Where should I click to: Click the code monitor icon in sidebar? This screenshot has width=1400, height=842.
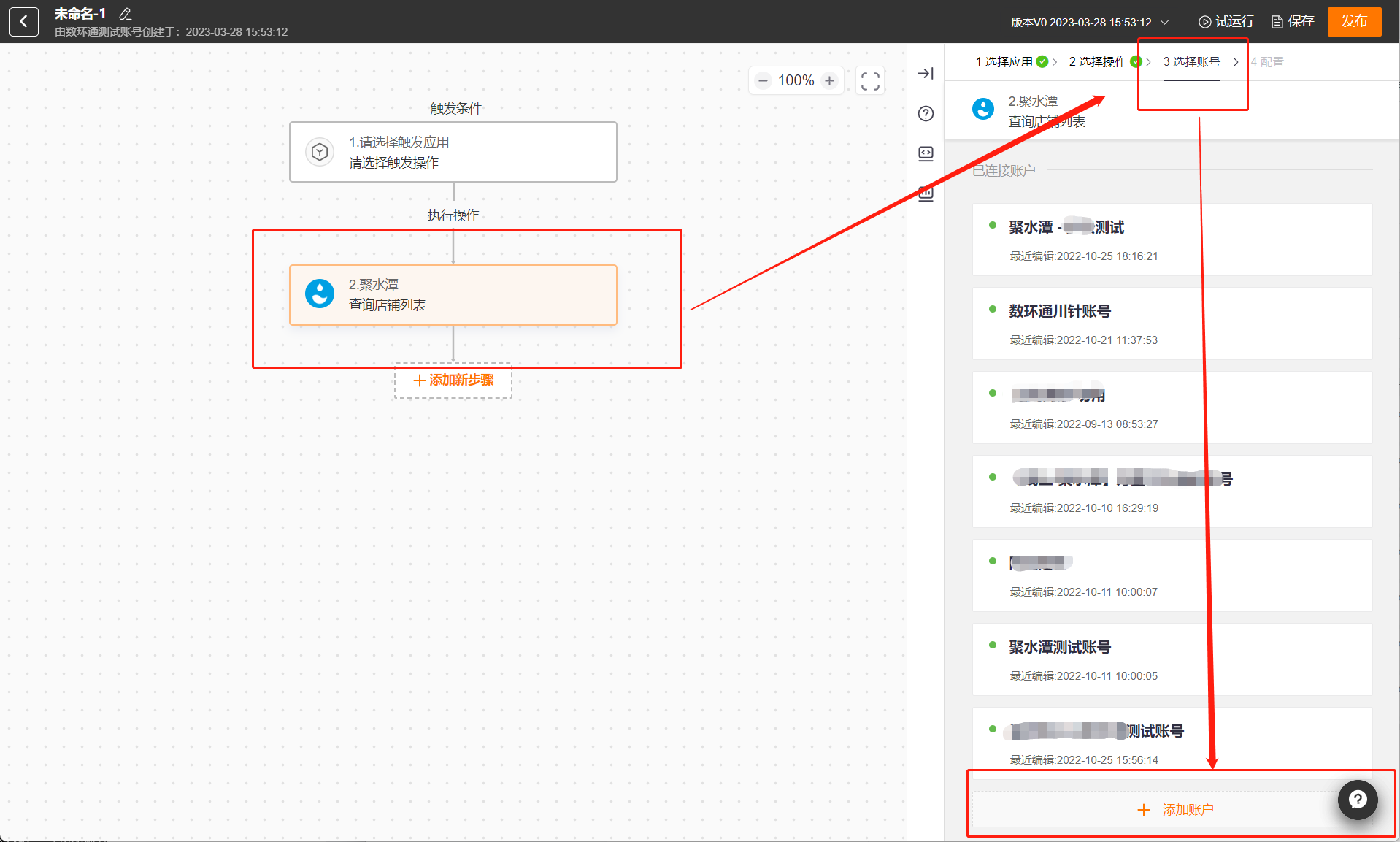pos(926,153)
